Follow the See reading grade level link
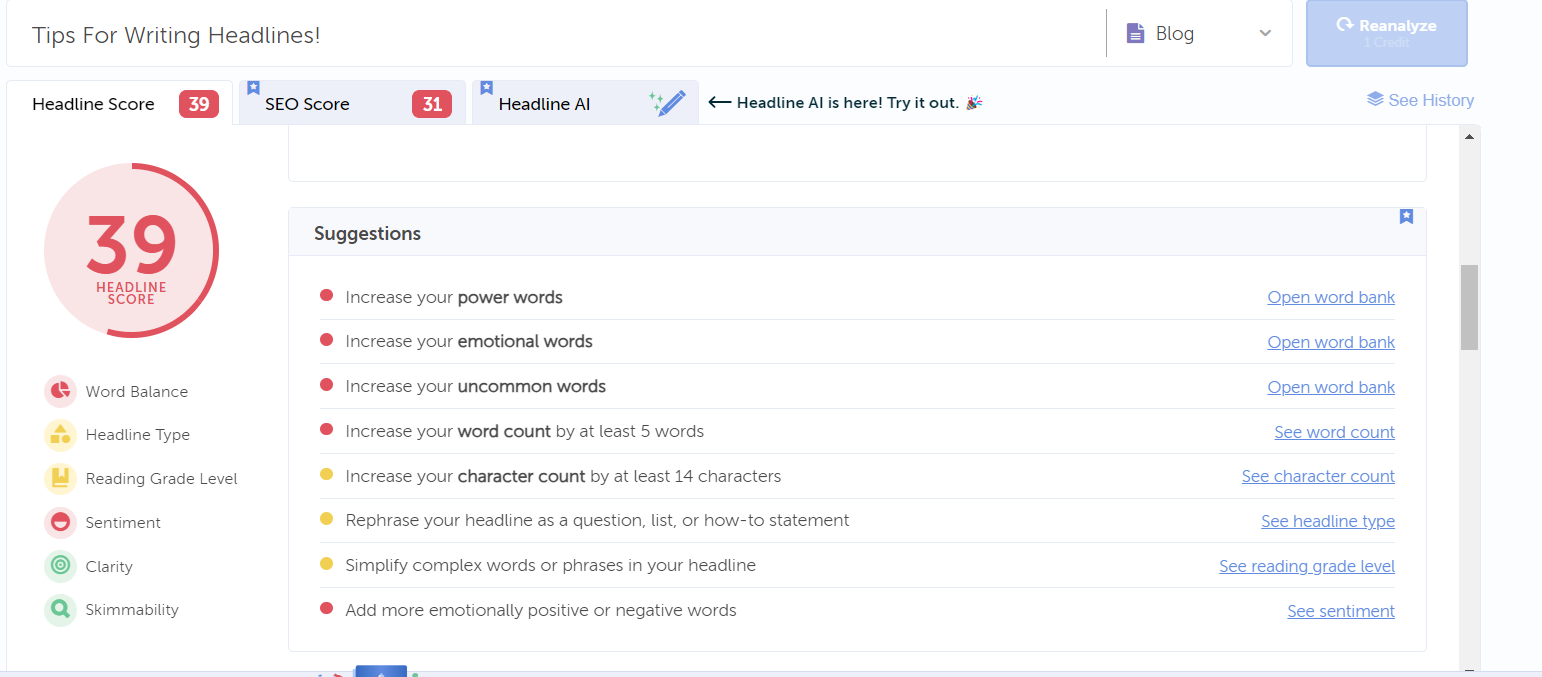The width and height of the screenshot is (1542, 677). (1306, 566)
